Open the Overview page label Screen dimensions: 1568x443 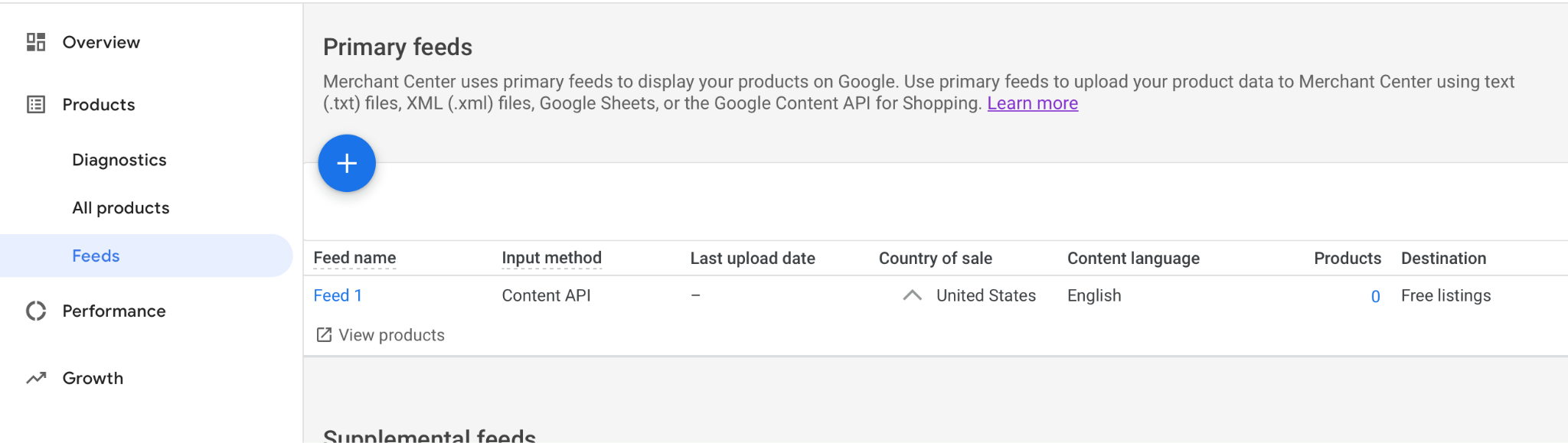101,42
